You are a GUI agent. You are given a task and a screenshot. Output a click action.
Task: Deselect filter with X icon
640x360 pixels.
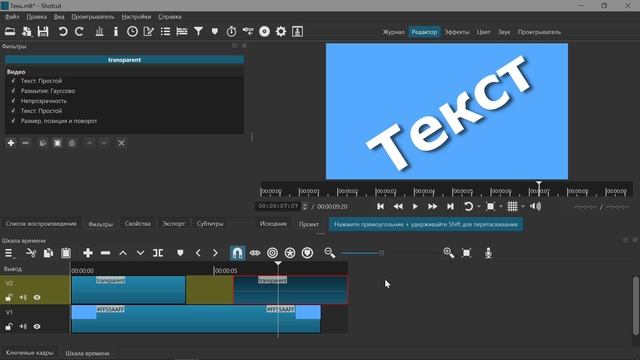pos(121,143)
